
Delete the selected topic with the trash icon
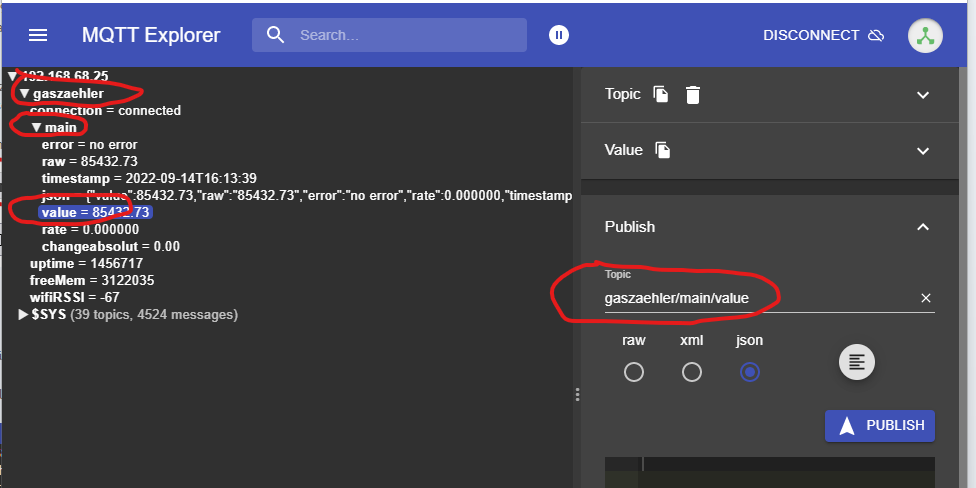(x=692, y=95)
